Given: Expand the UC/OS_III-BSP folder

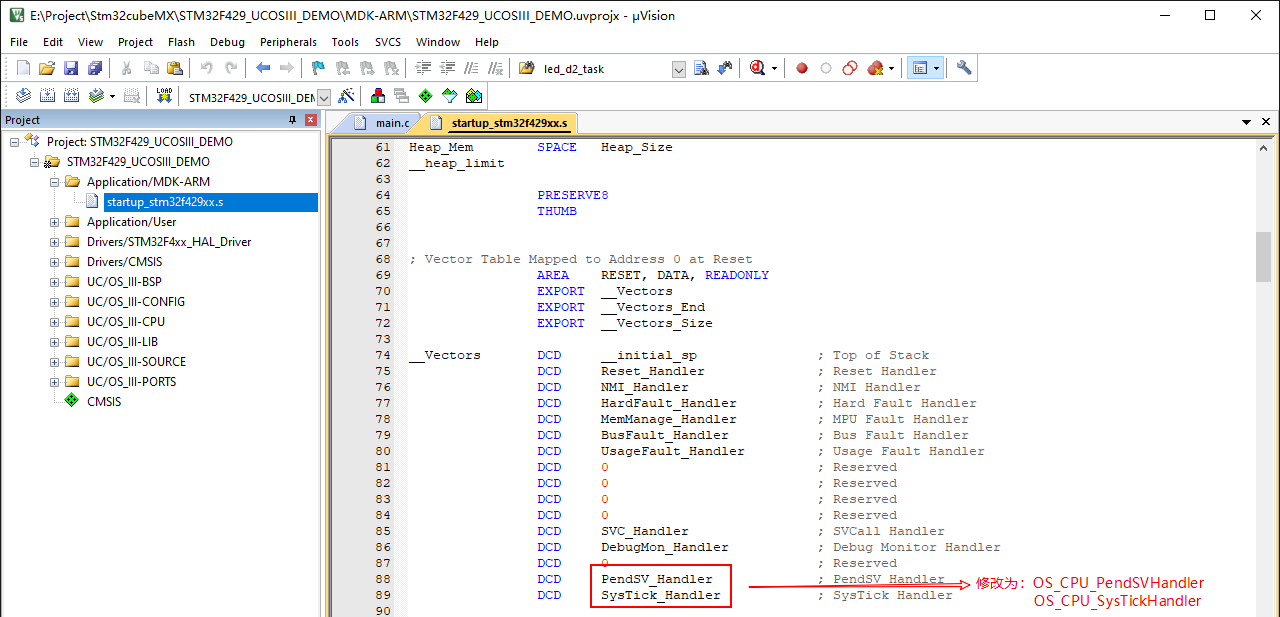Looking at the screenshot, I should point(55,282).
